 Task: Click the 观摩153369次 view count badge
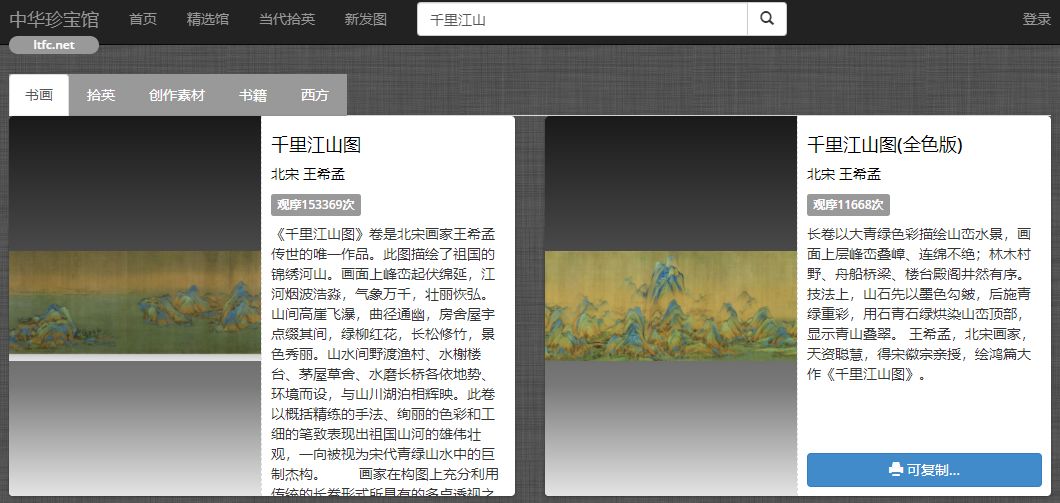[315, 205]
